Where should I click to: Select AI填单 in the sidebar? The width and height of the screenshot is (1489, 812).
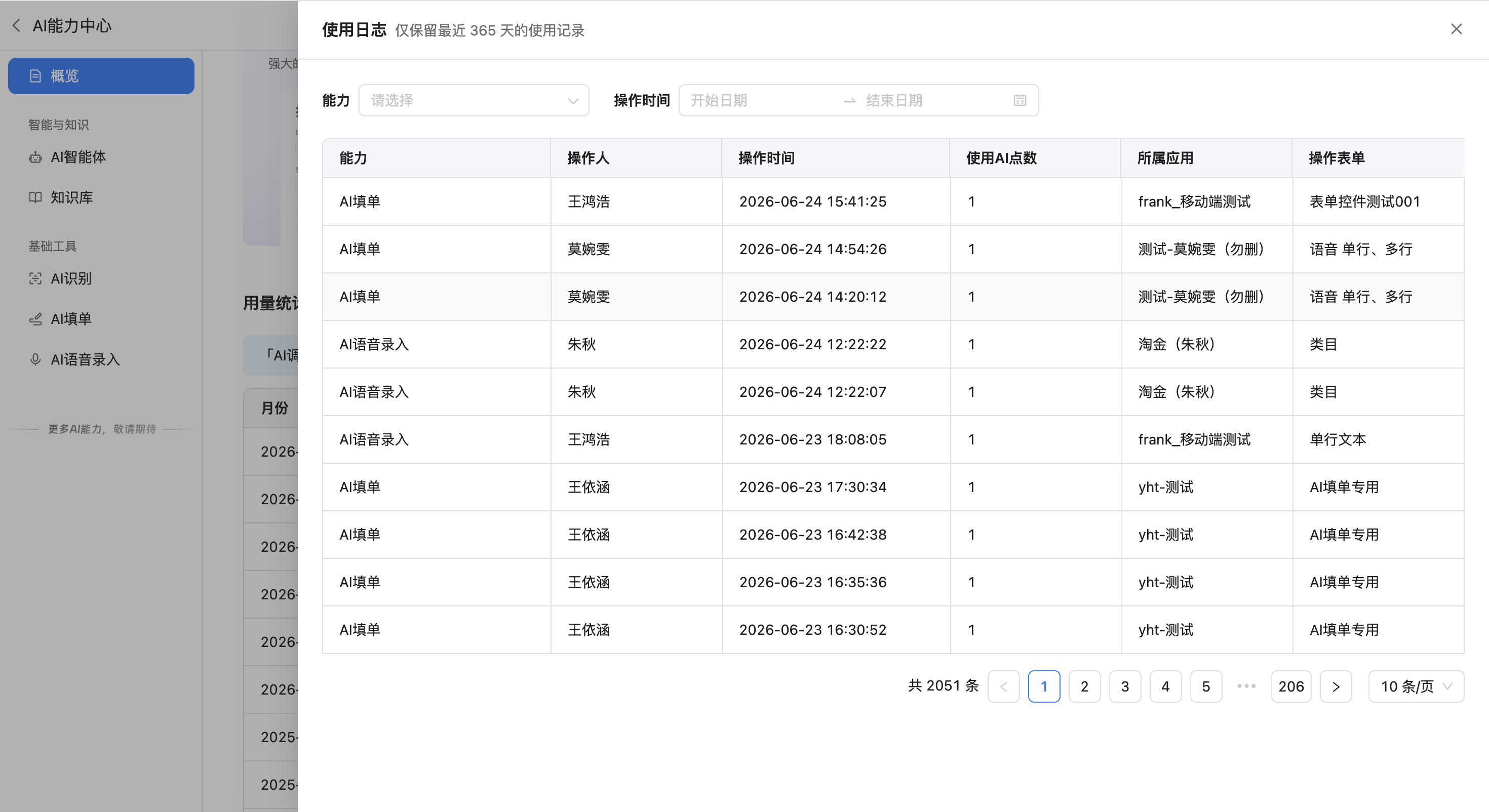[101, 319]
